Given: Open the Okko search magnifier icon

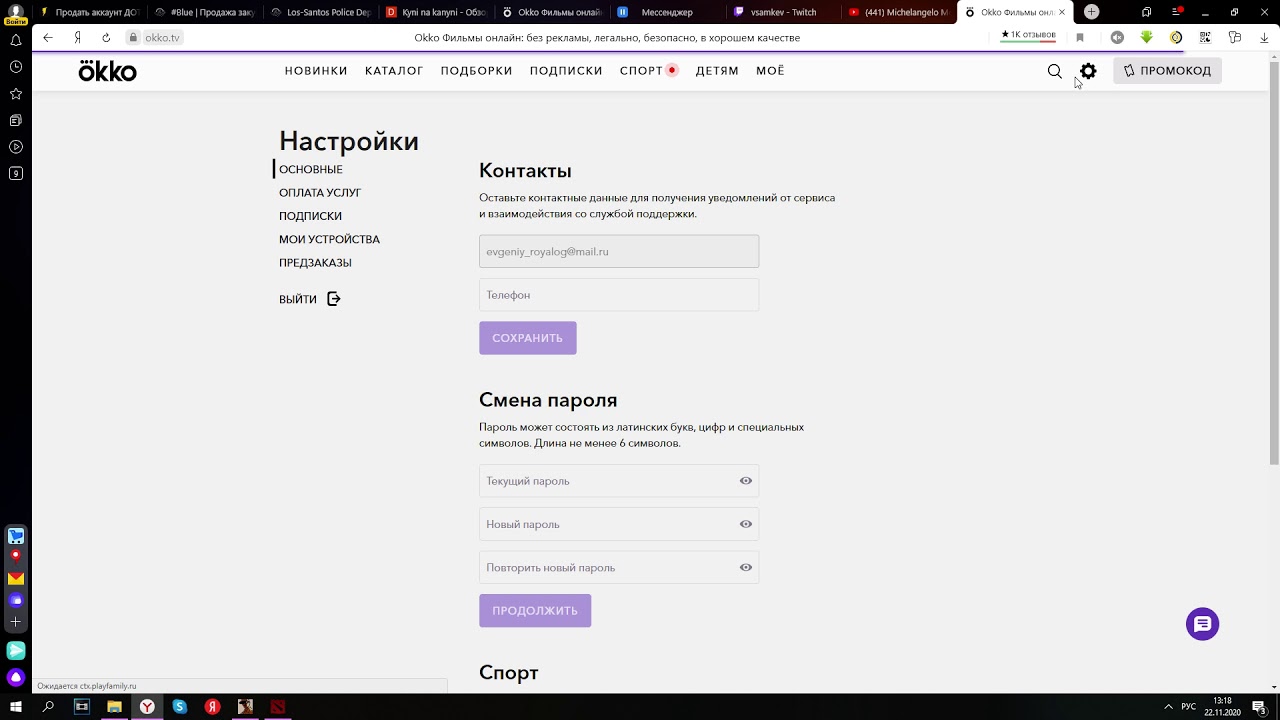Looking at the screenshot, I should [x=1054, y=71].
